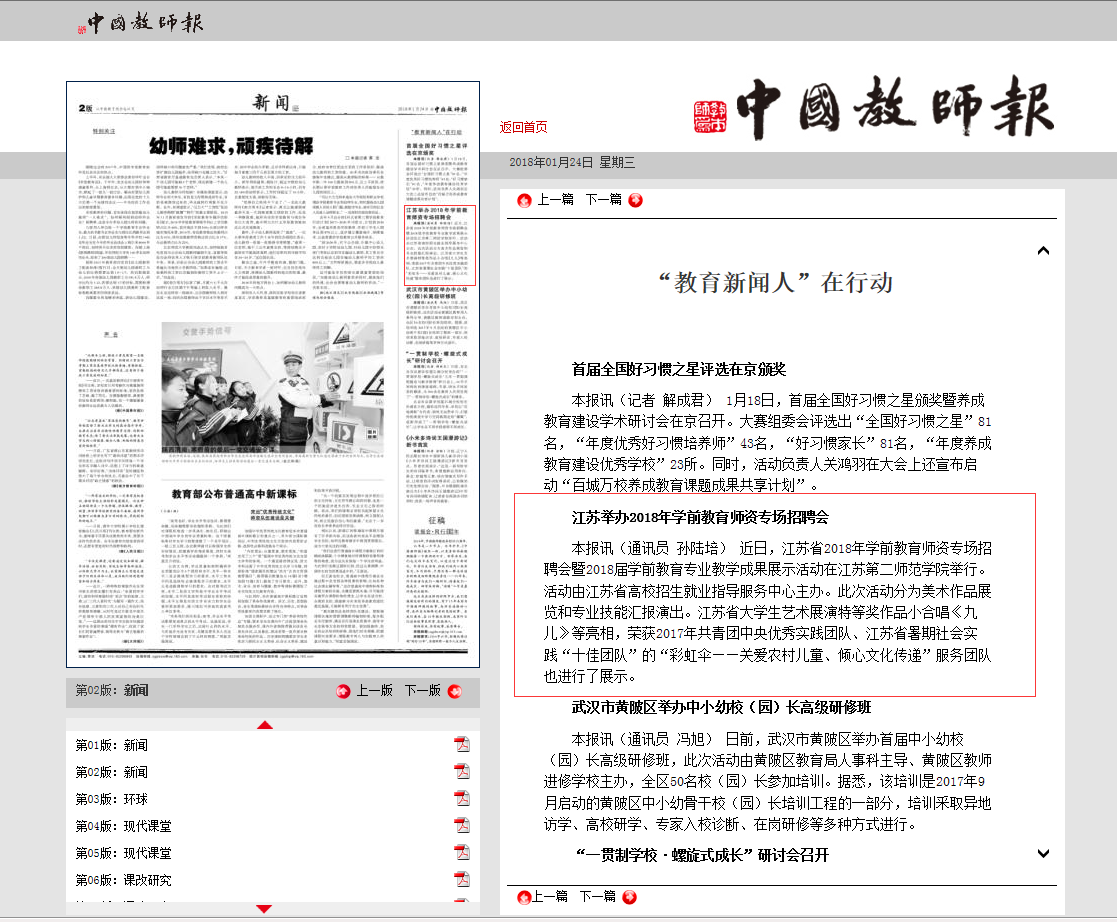Open the PDF icon for 第04版 现代课堂

pyautogui.click(x=462, y=826)
